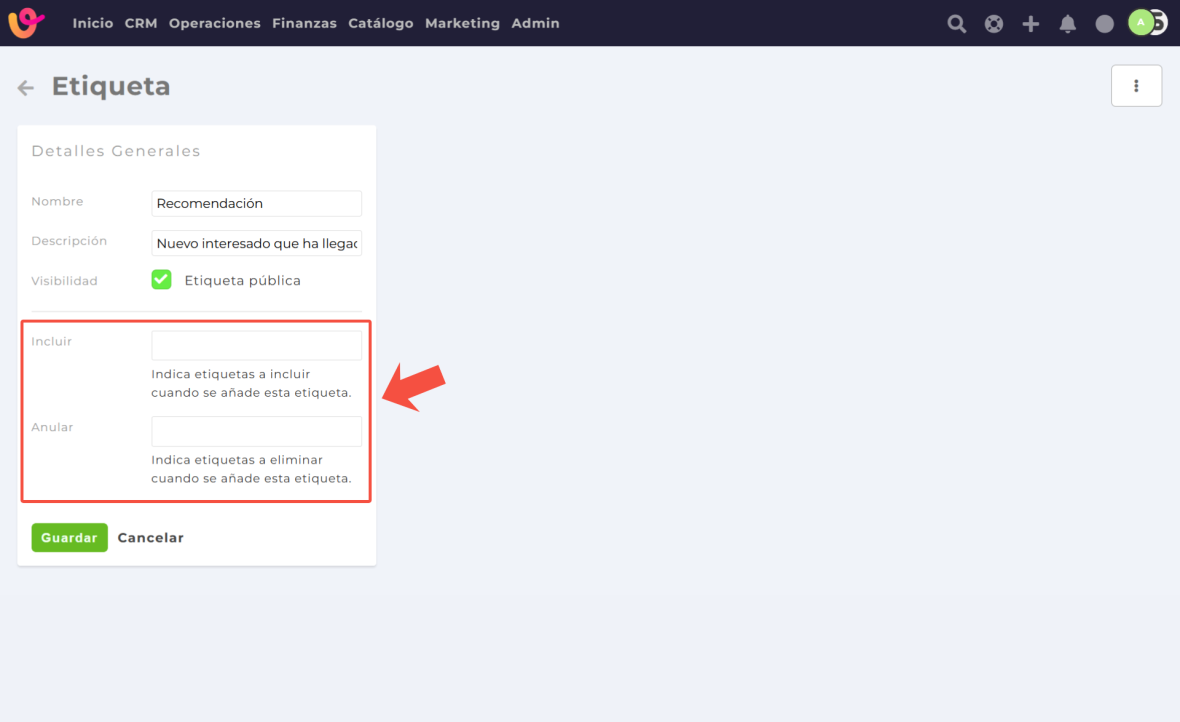The width and height of the screenshot is (1180, 722).
Task: Open the Operaciones menu
Action: pos(214,23)
